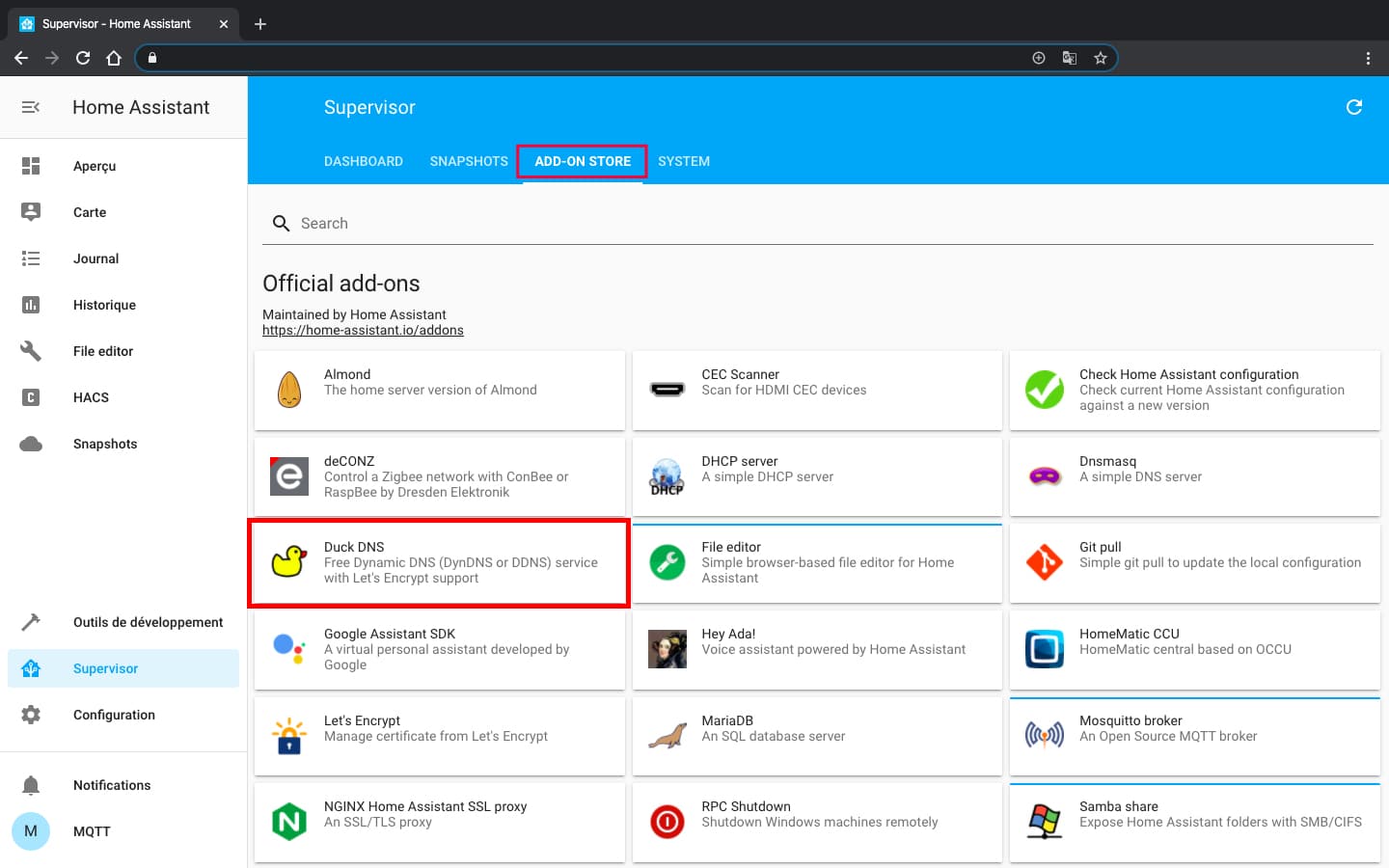Image resolution: width=1389 pixels, height=868 pixels.
Task: Open the Carte map icon
Action: click(x=31, y=212)
